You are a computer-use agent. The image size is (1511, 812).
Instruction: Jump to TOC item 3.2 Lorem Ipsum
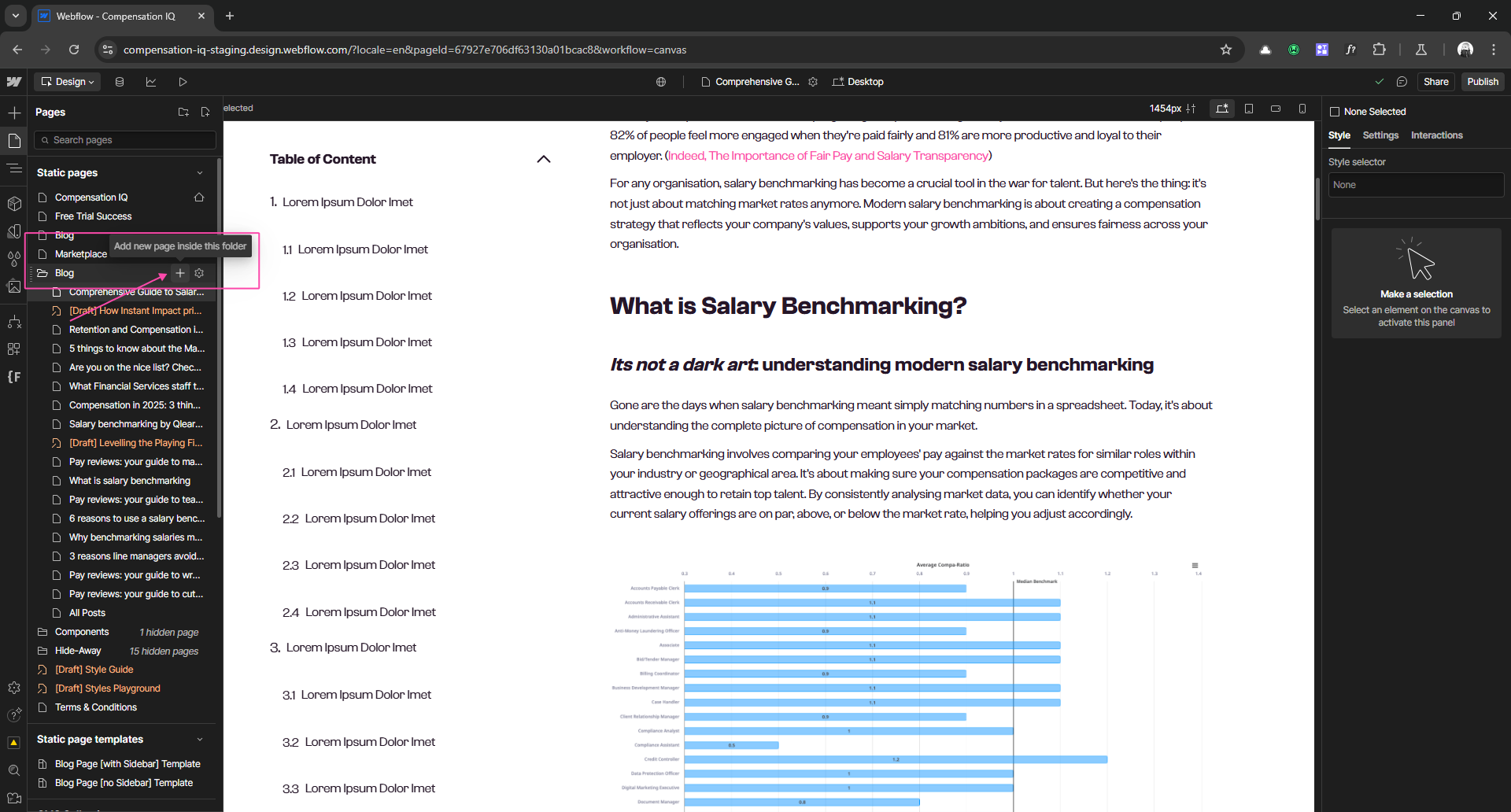tap(359, 742)
